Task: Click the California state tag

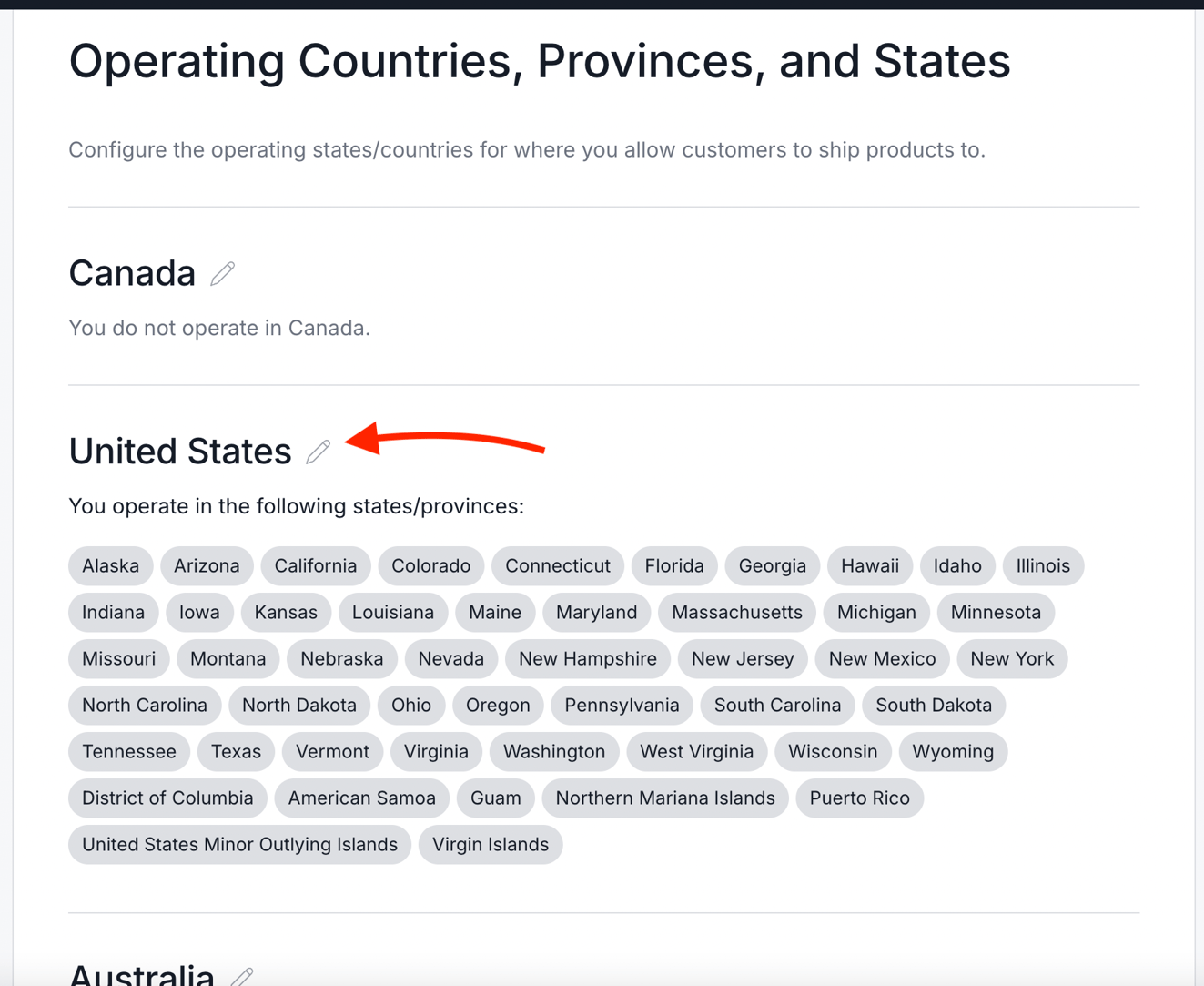Action: tap(315, 565)
